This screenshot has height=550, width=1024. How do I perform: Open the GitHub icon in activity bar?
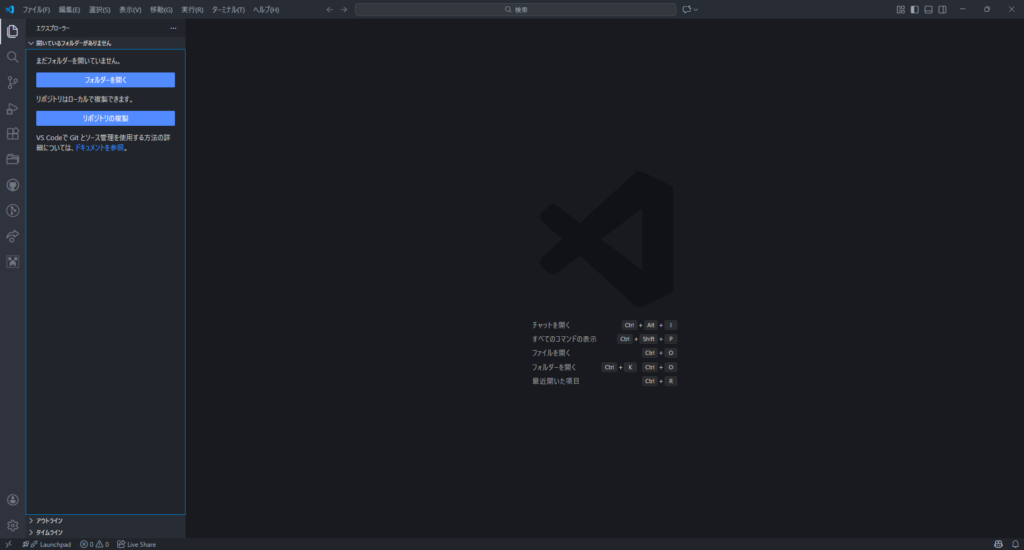tap(13, 185)
